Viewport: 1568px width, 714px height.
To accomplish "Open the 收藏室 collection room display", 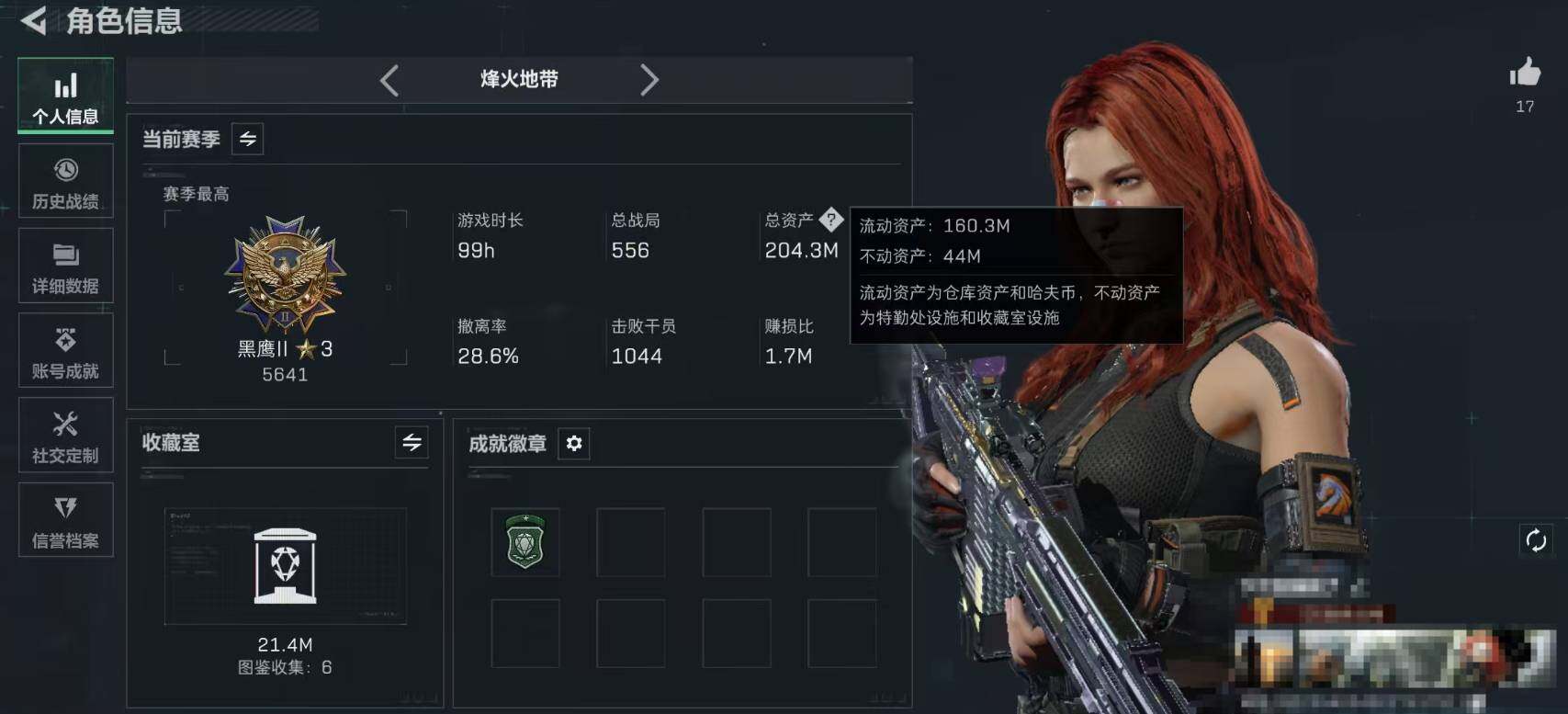I will pos(285,566).
